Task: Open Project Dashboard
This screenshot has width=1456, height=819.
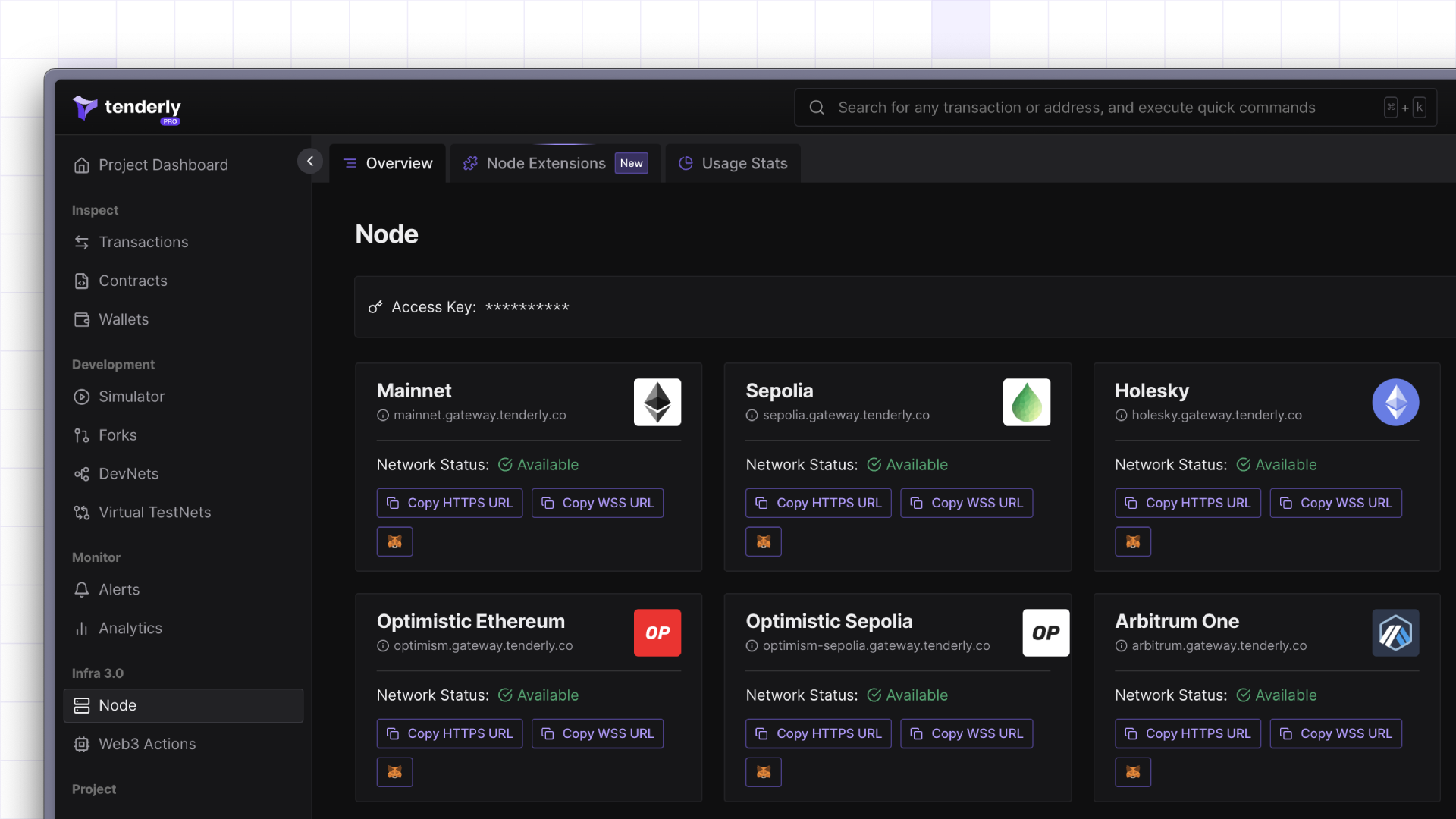Action: pos(162,165)
